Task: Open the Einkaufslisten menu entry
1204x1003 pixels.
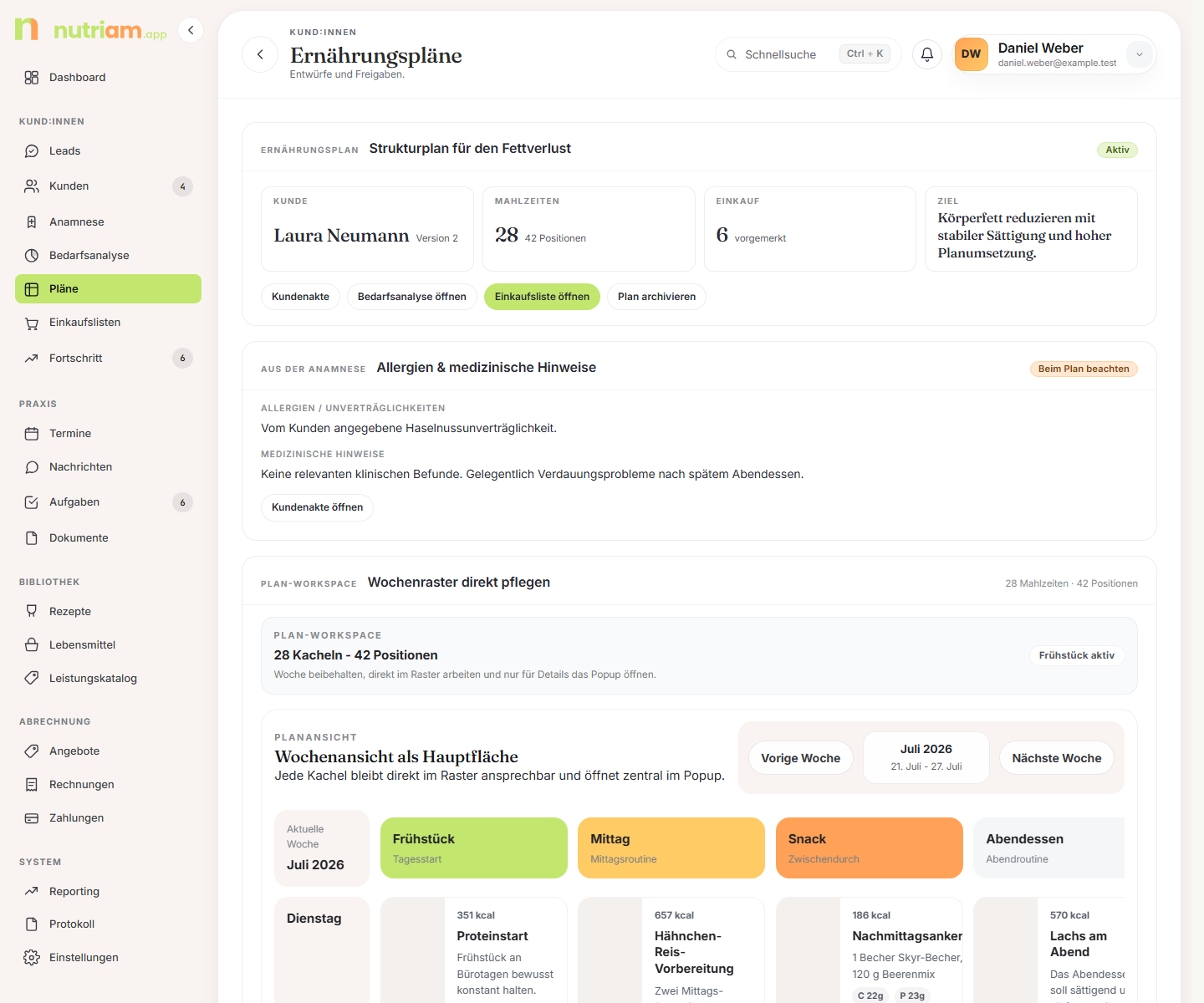Action: 109,323
